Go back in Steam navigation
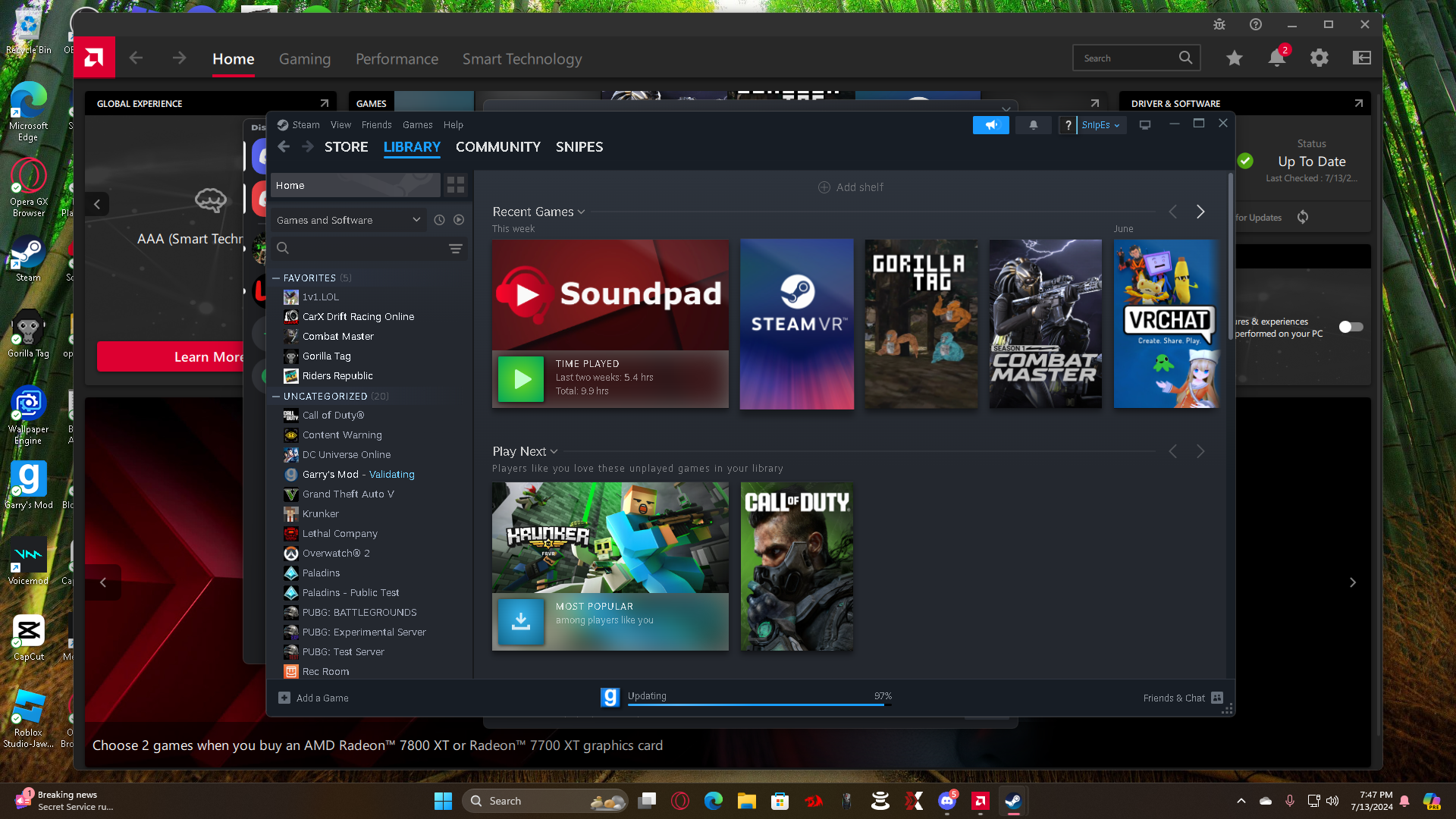The image size is (1456, 819). pos(284,147)
